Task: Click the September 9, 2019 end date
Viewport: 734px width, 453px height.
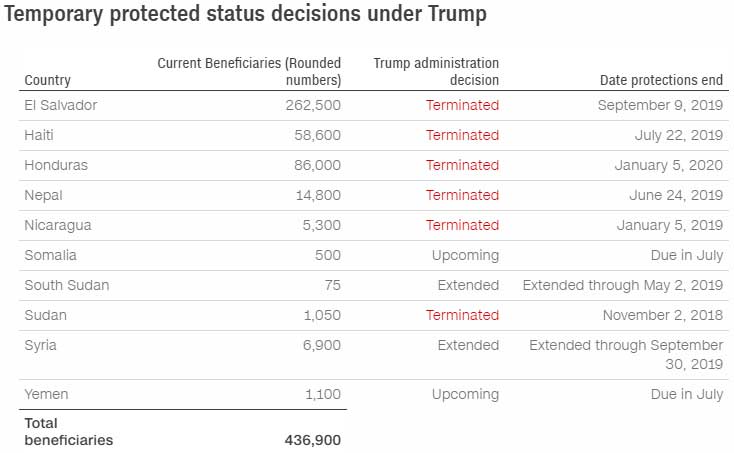Action: coord(660,105)
